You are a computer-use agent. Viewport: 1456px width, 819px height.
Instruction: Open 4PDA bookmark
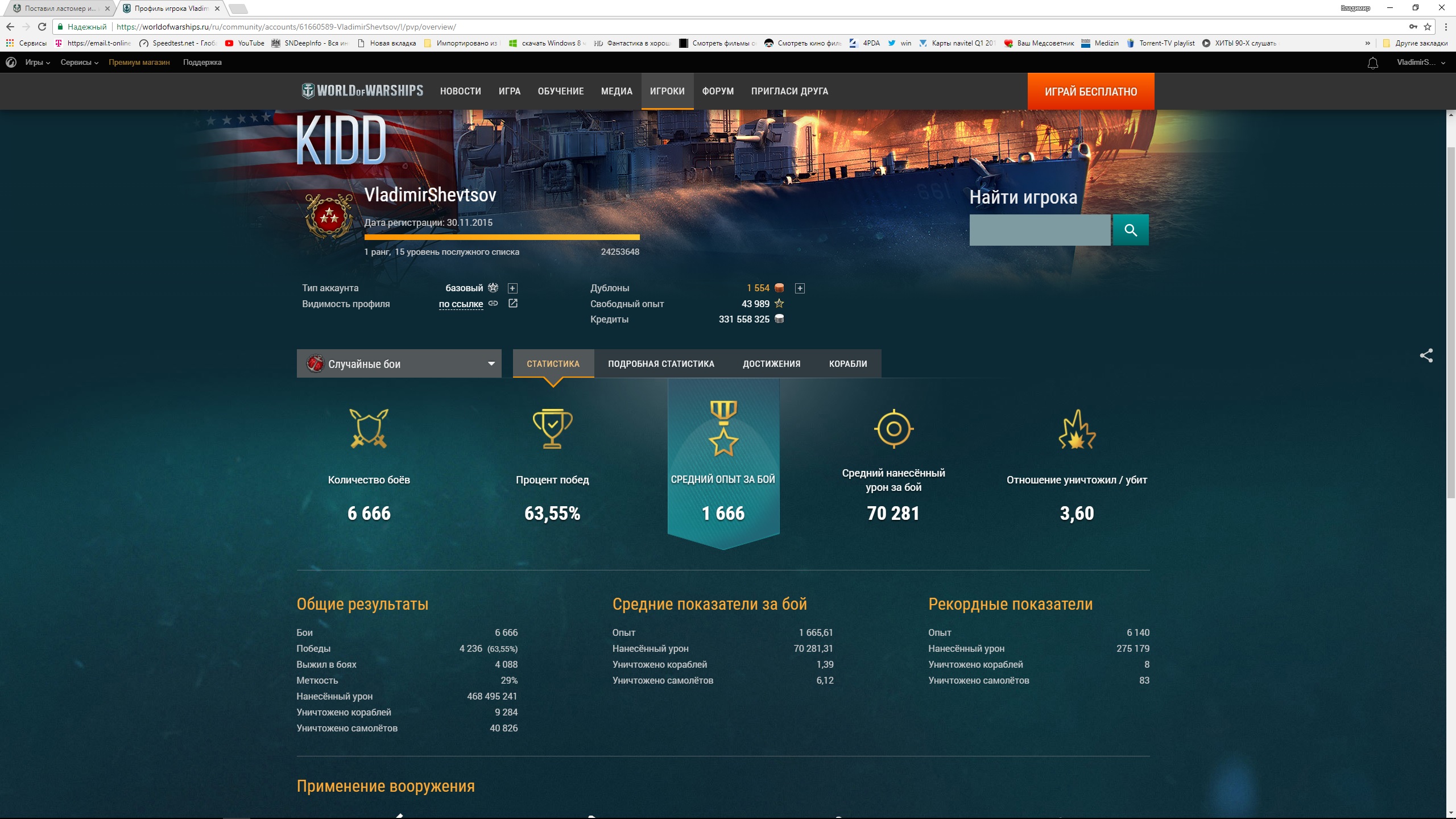pos(864,43)
